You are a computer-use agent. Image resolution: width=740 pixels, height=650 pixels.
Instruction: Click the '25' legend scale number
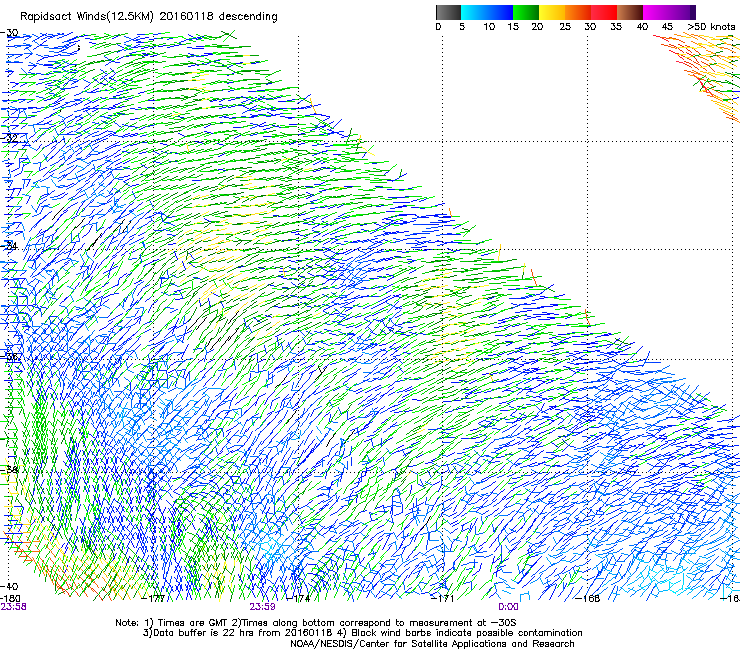click(565, 27)
